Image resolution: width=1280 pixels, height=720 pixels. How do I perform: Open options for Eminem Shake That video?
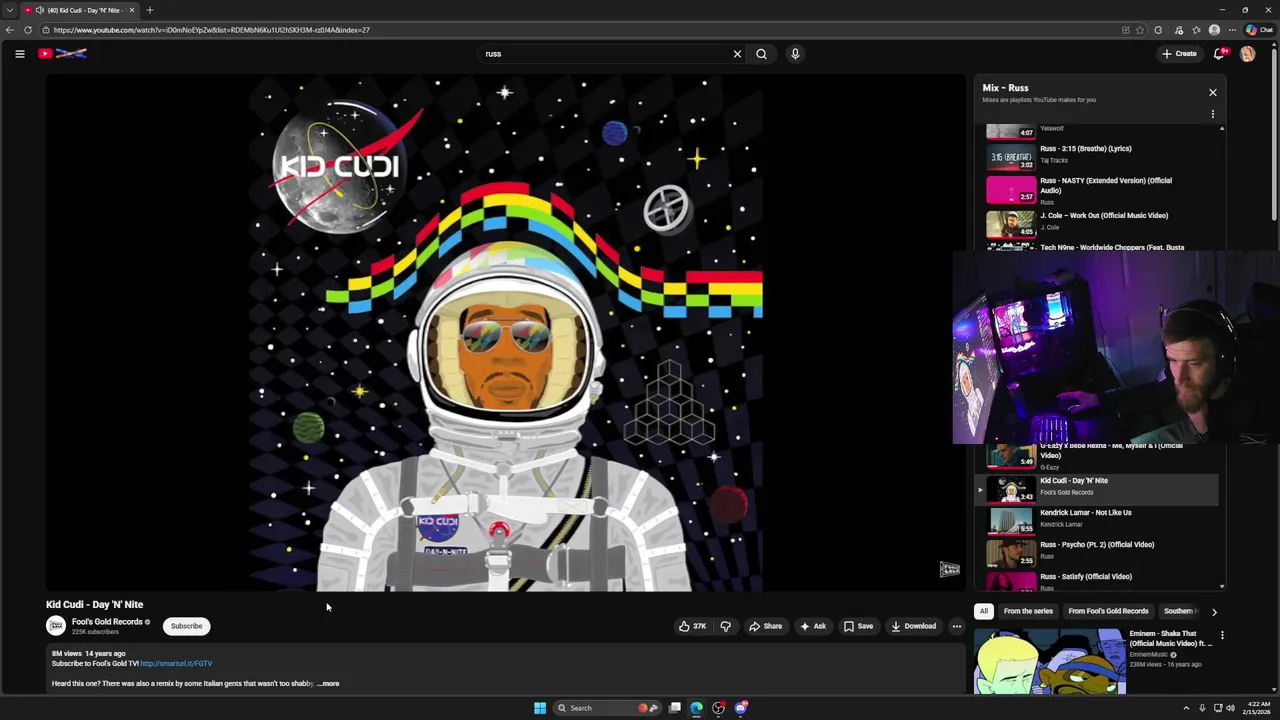click(x=1222, y=635)
